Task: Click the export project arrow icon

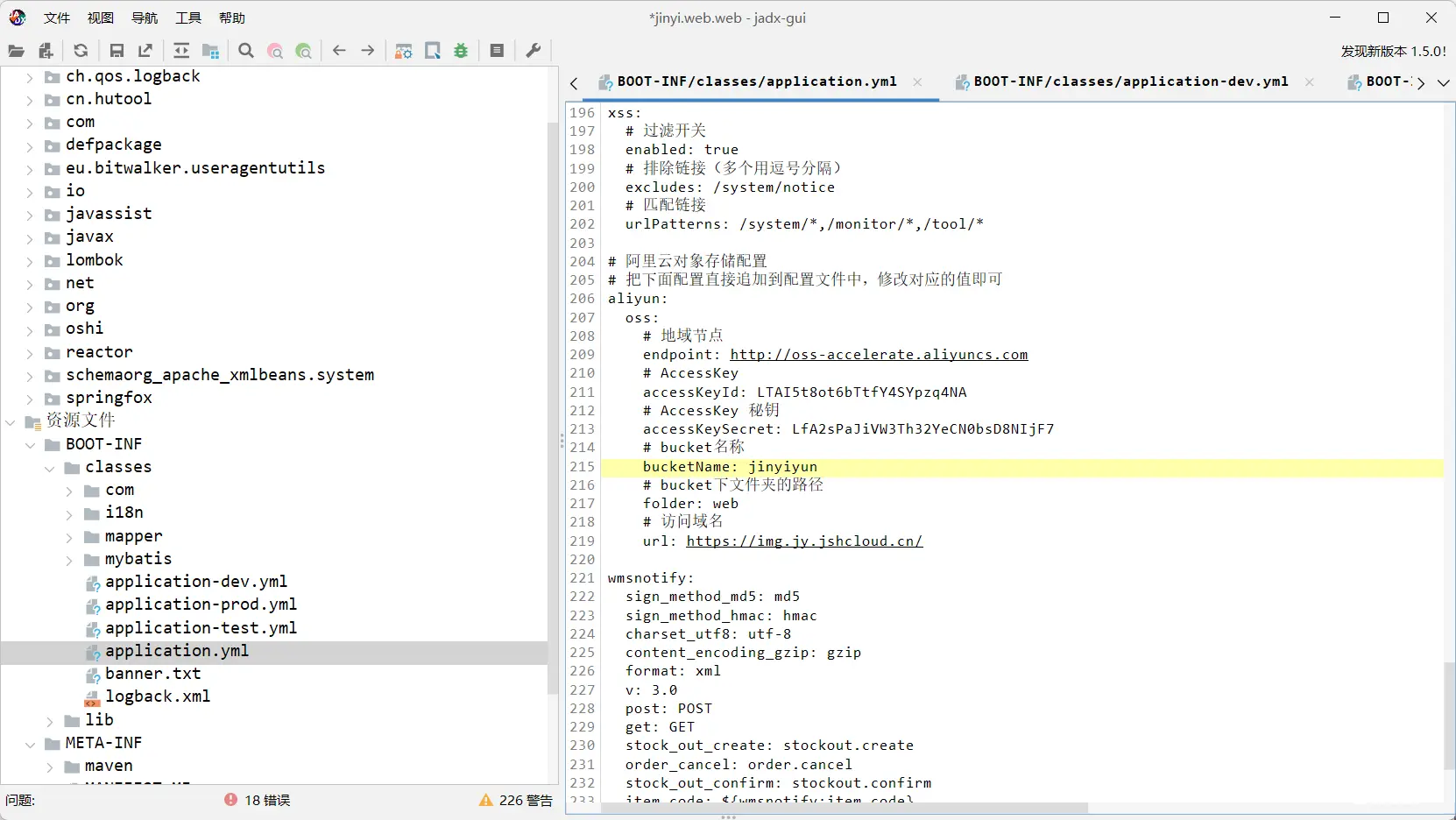Action: tap(145, 51)
